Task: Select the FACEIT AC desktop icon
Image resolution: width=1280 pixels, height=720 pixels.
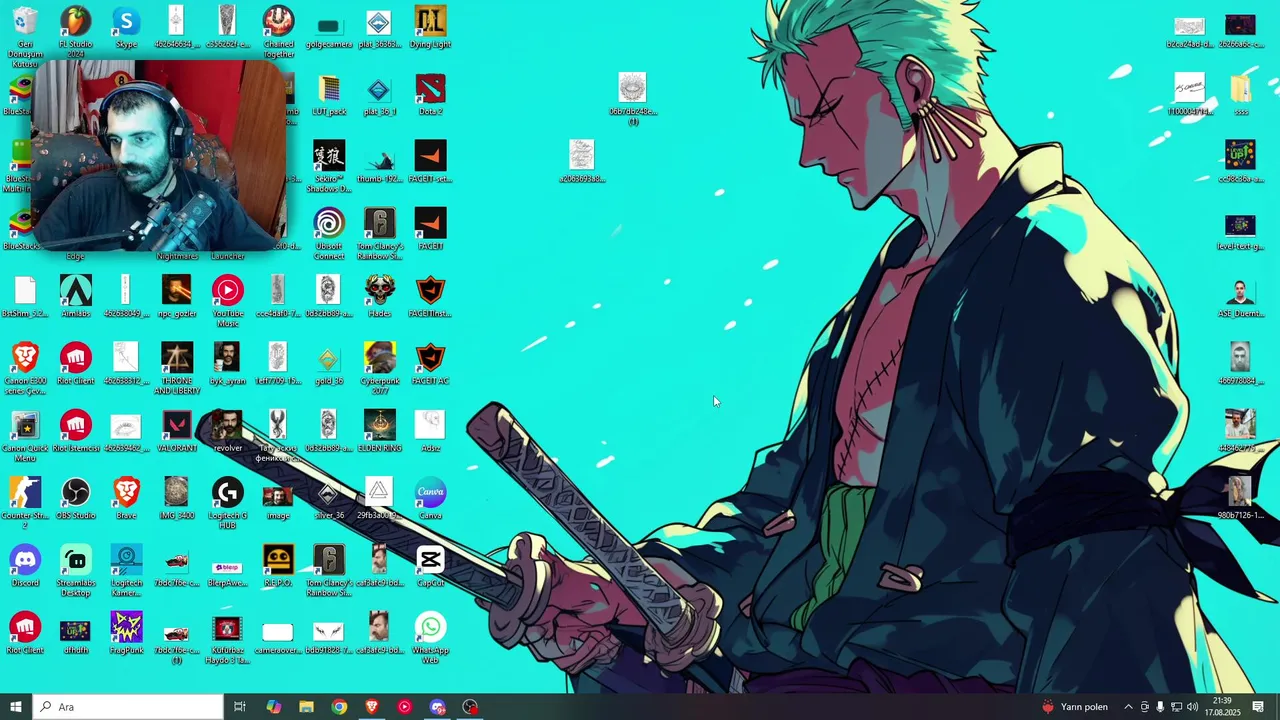Action: click(x=430, y=364)
